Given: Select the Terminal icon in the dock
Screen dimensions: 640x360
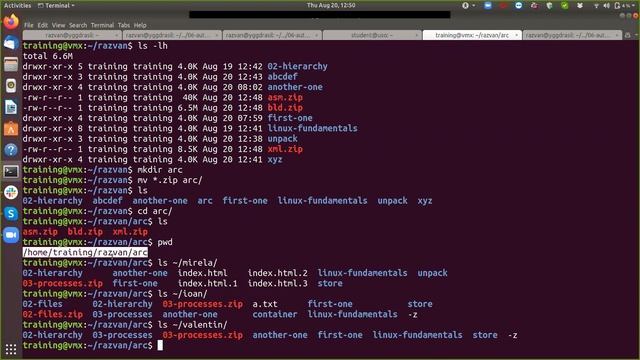Looking at the screenshot, I should 11,171.
